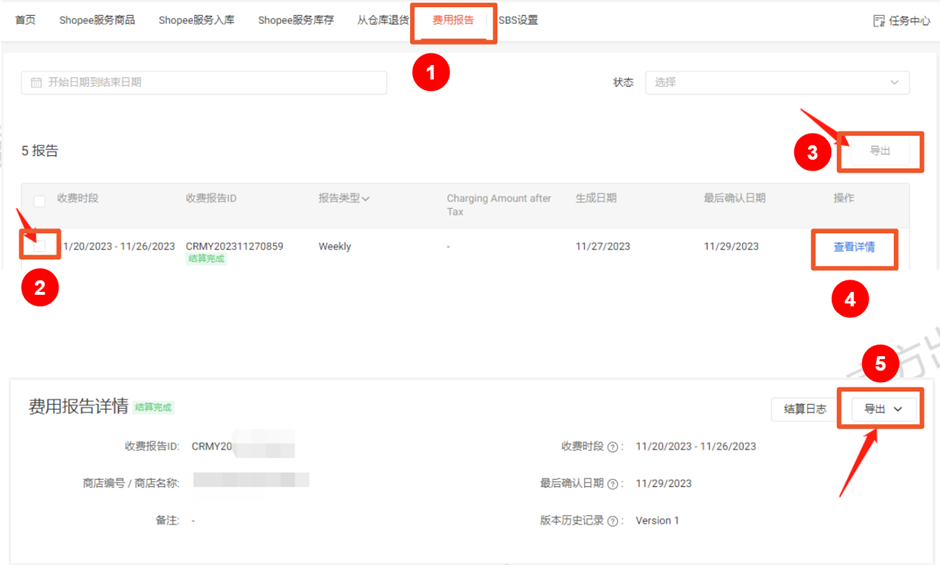Click the help icon beside 版本历史记录
Image resolution: width=940 pixels, height=565 pixels.
tap(613, 521)
